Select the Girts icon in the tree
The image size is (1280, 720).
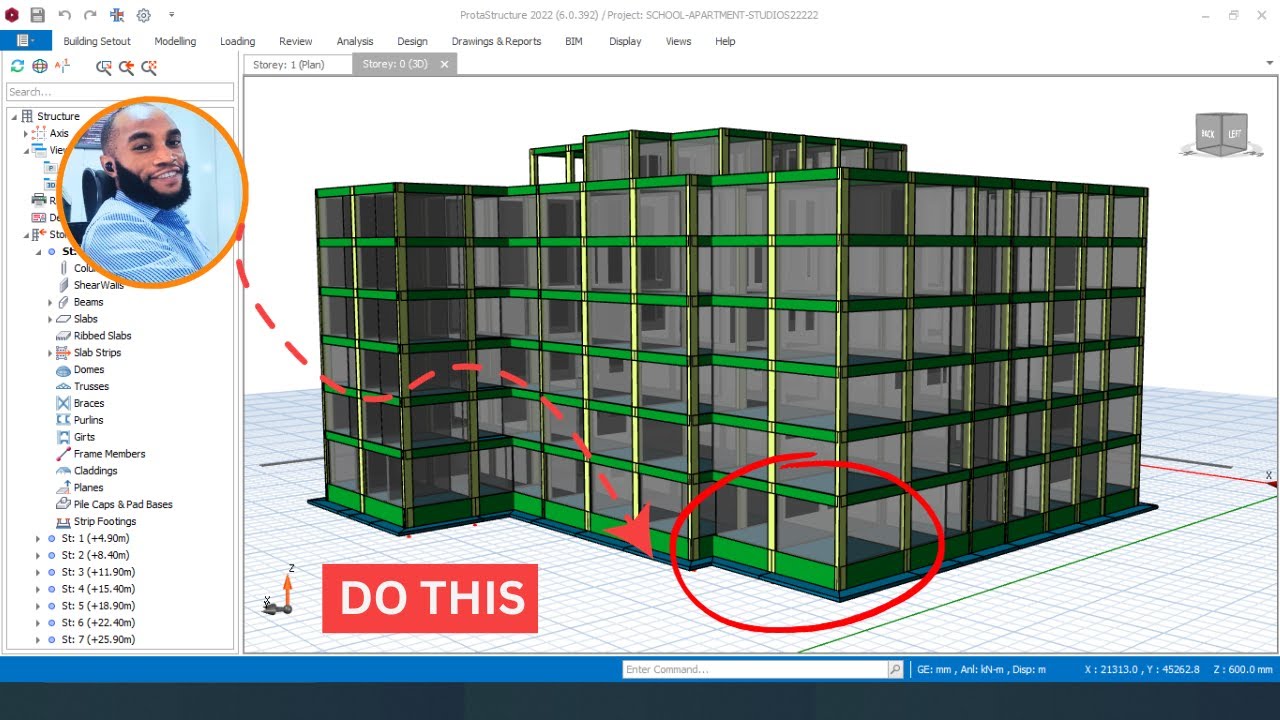64,437
